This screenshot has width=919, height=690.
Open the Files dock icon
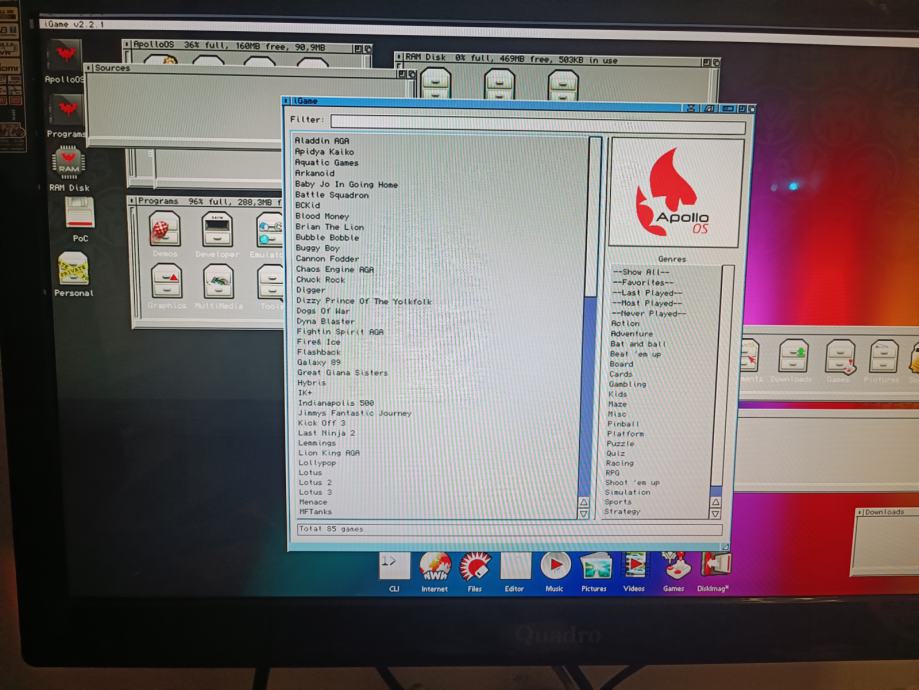coord(475,567)
